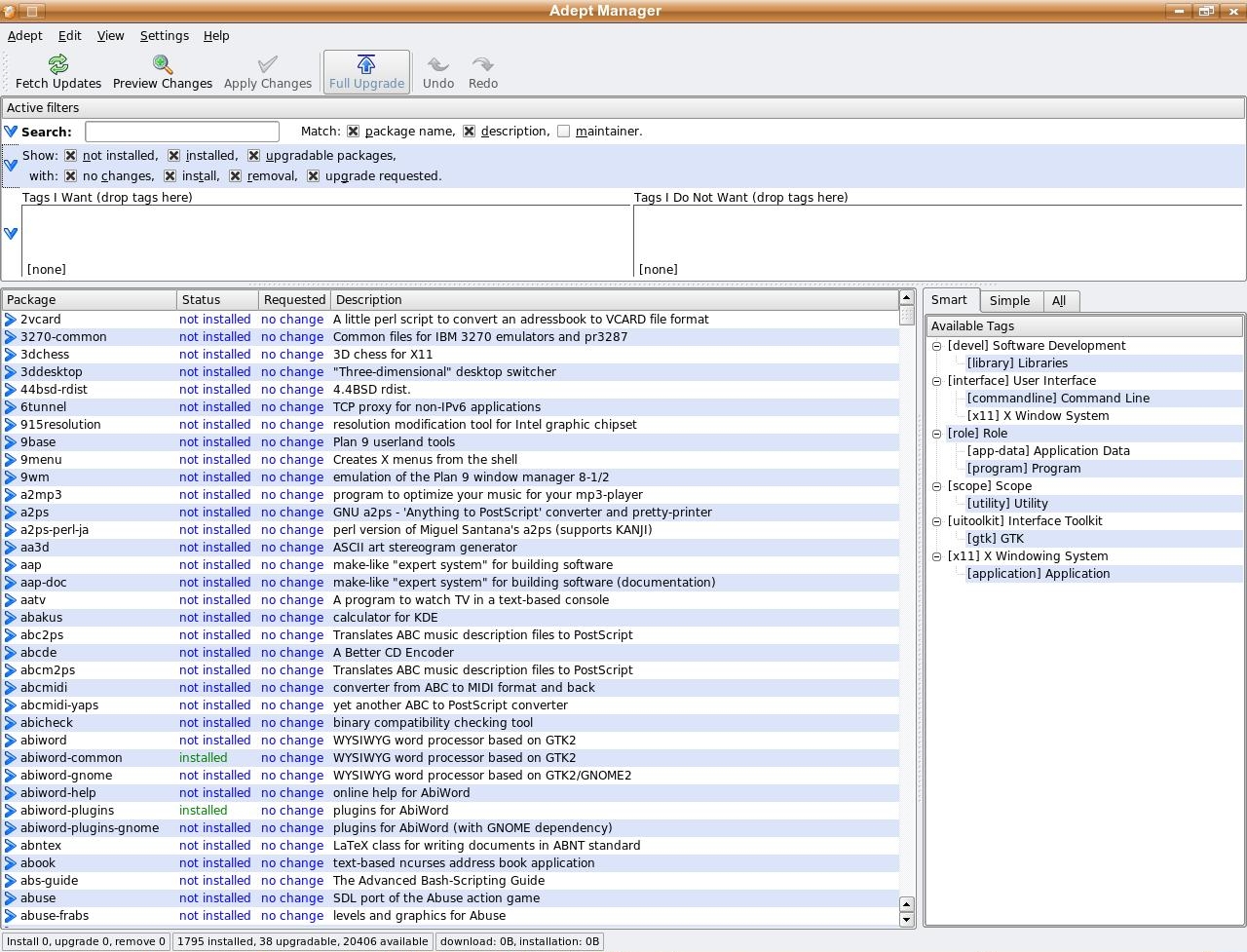The image size is (1247, 952).
Task: Collapse the [scope] Scope tag group
Action: tap(937, 486)
